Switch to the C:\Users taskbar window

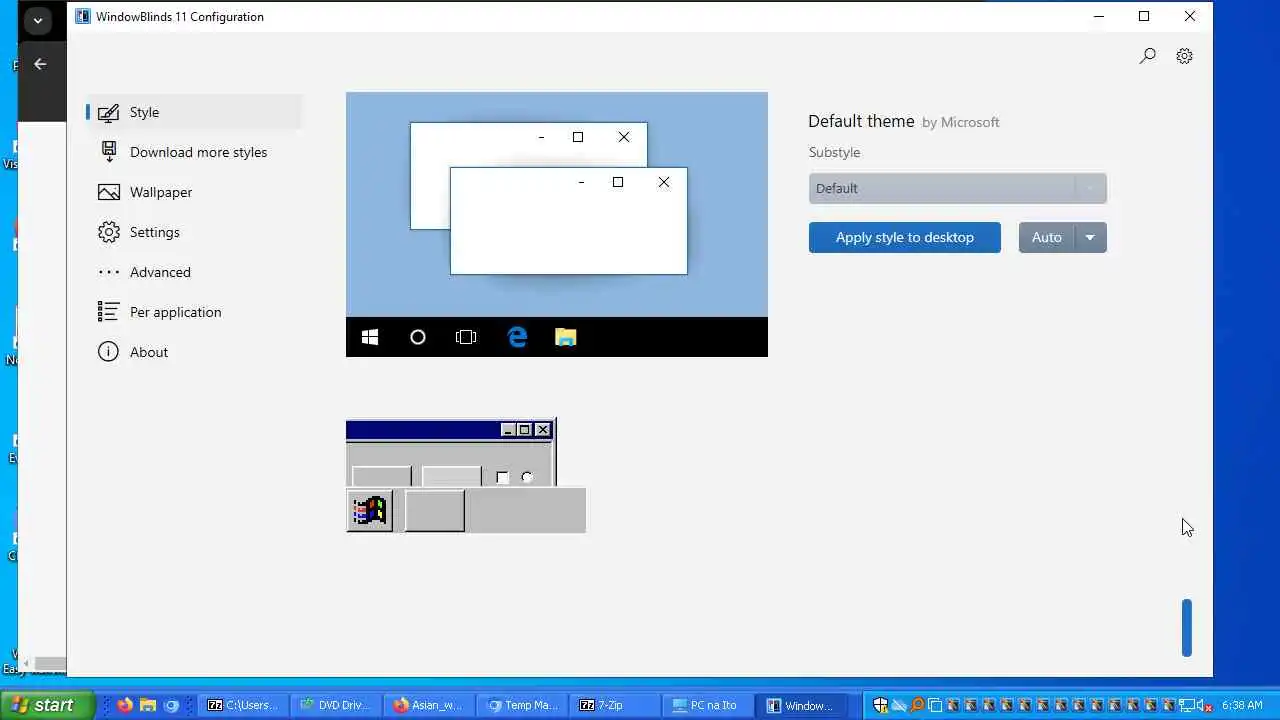pyautogui.click(x=243, y=705)
